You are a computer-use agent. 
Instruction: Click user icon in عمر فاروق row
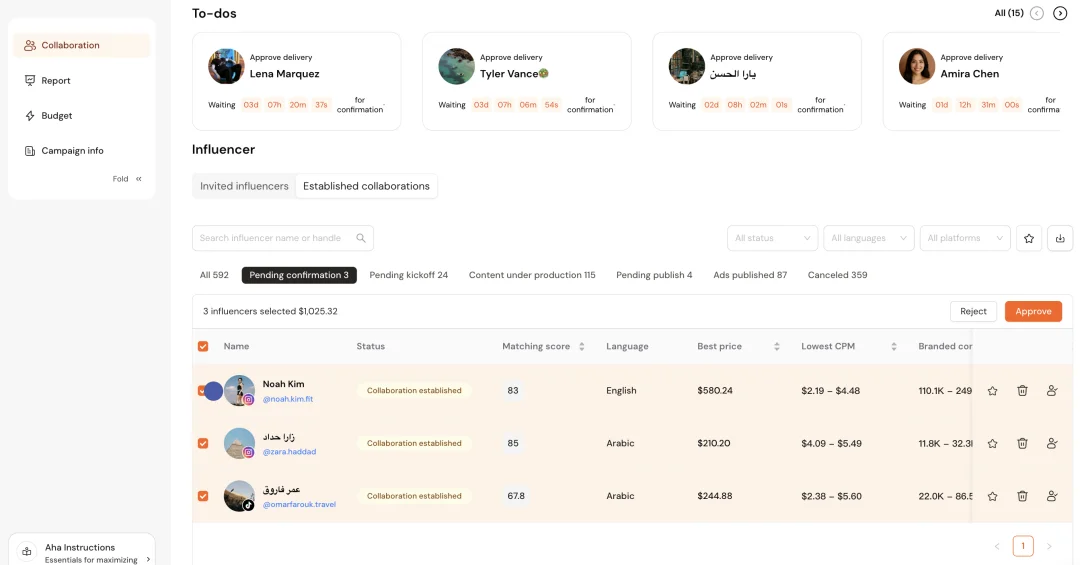1052,496
